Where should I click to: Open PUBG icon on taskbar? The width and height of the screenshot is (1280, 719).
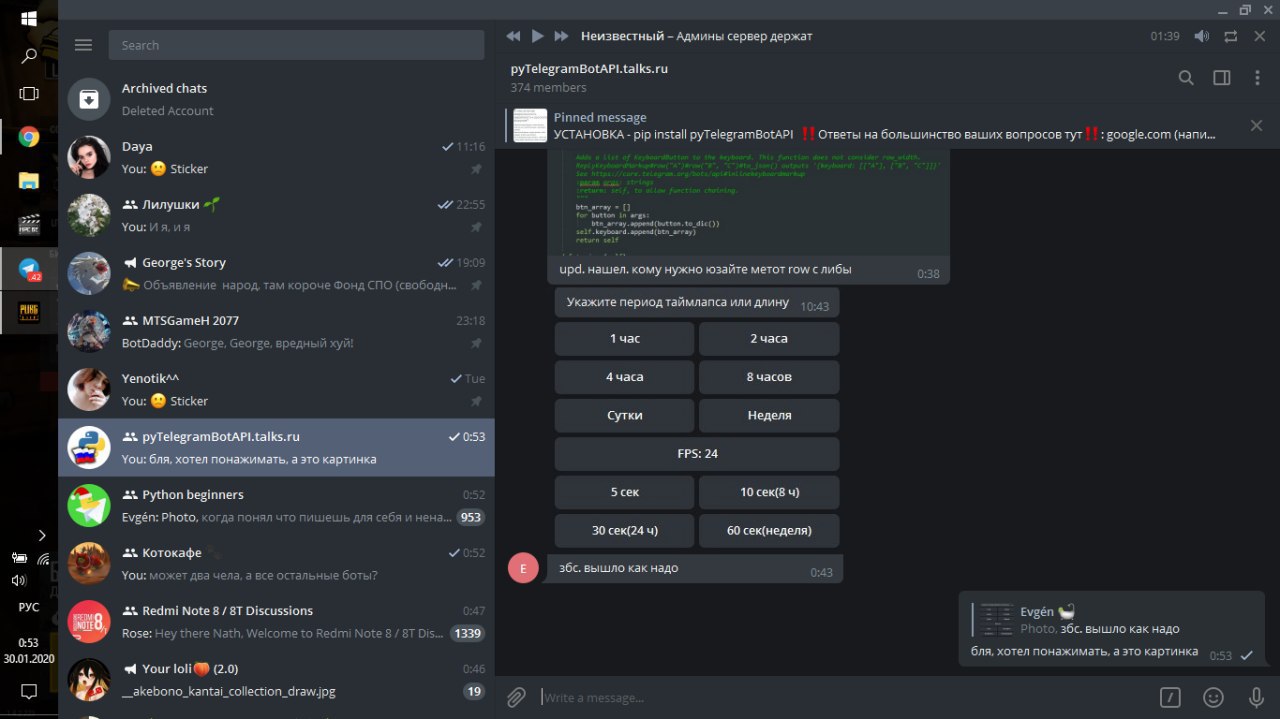pos(29,312)
